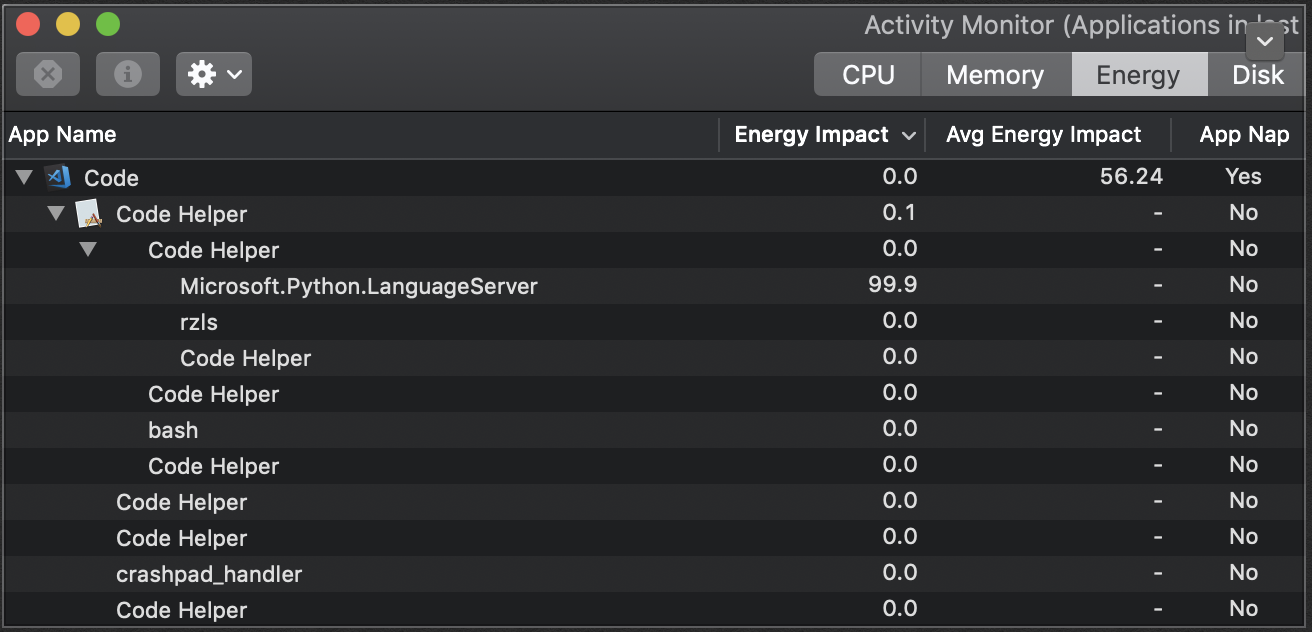The height and width of the screenshot is (632, 1312).
Task: Click the 56.24 average energy value
Action: tap(1130, 177)
